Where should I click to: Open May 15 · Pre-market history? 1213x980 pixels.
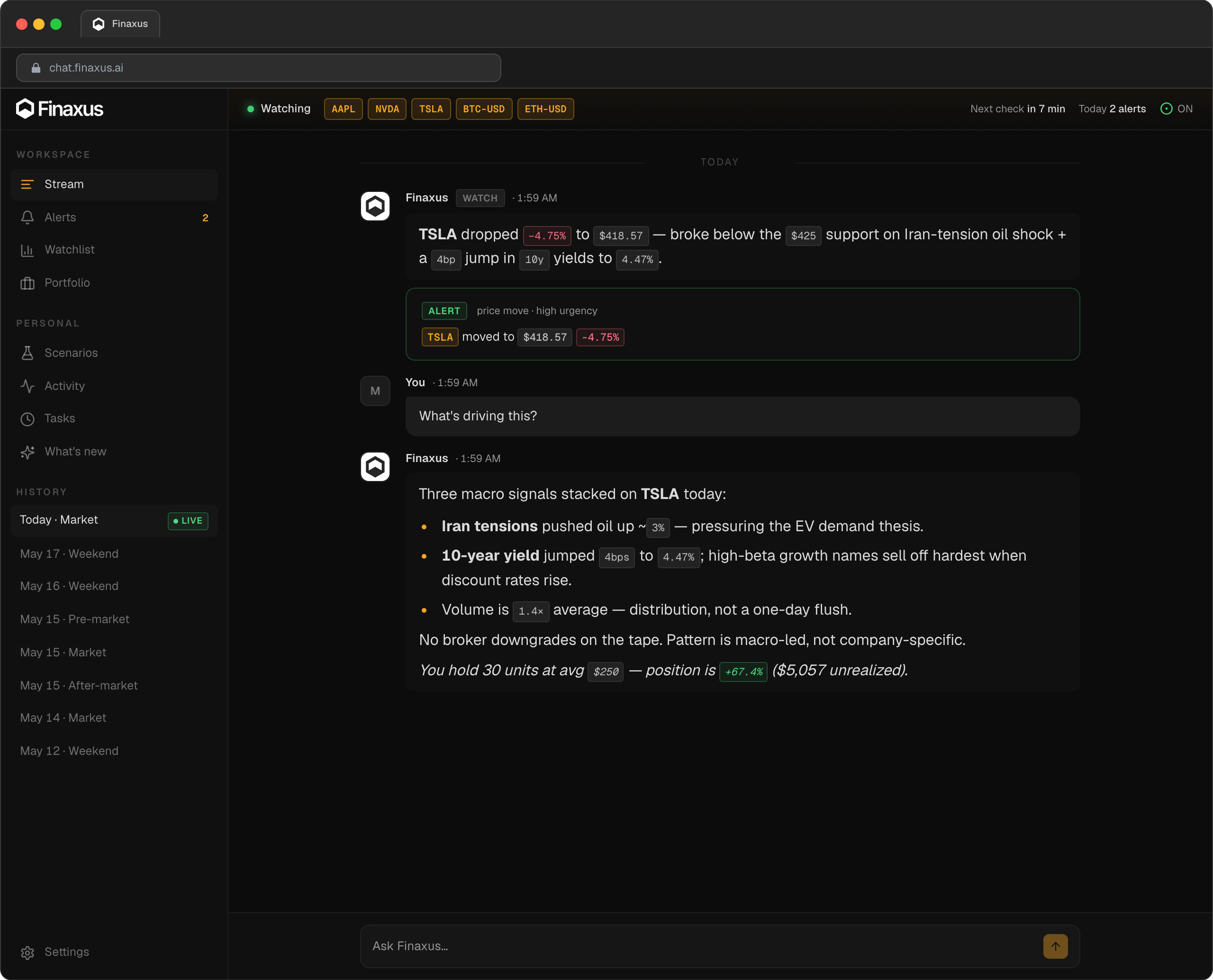(114, 619)
